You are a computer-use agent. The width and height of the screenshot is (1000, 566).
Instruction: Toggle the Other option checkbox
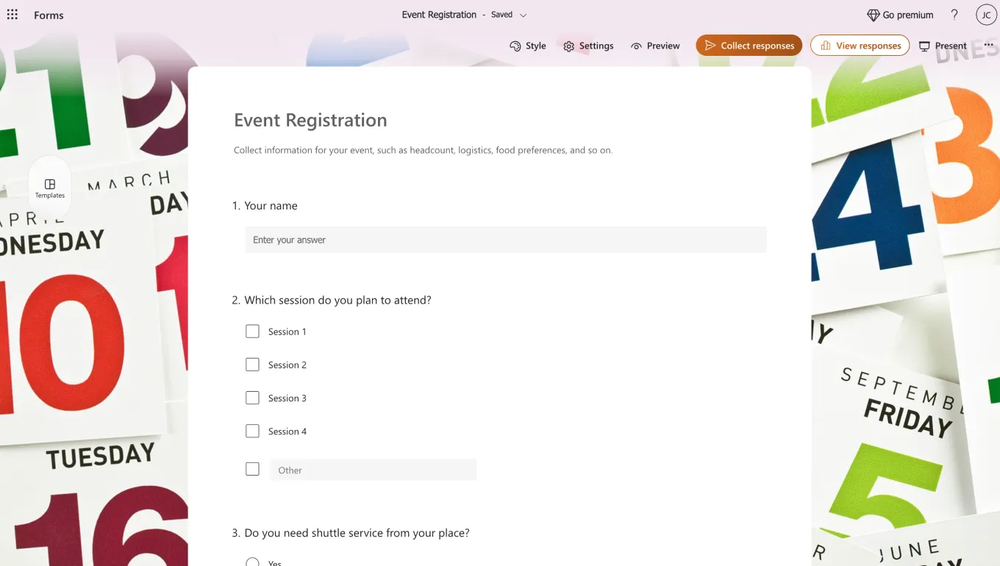(252, 469)
